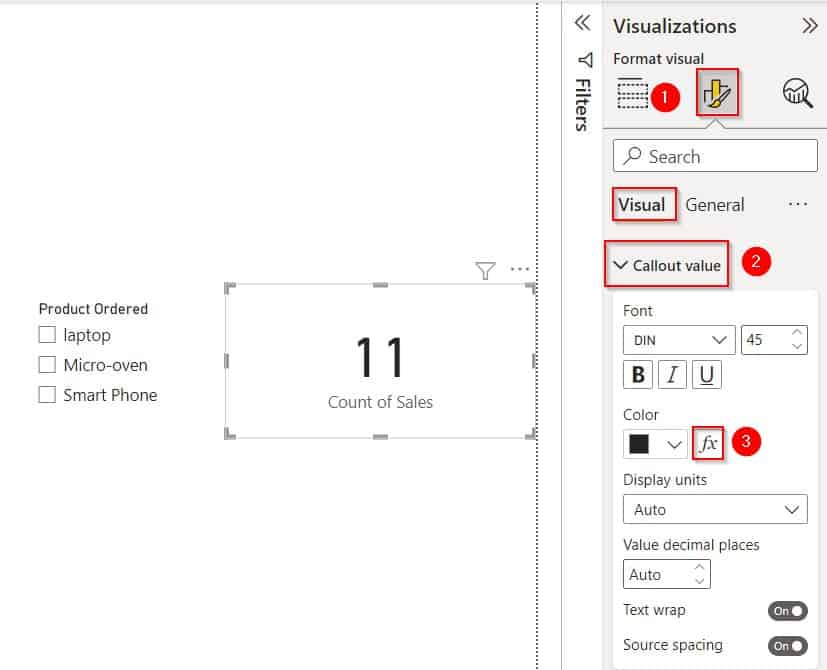Check the Micro-oven checkbox

tap(47, 365)
